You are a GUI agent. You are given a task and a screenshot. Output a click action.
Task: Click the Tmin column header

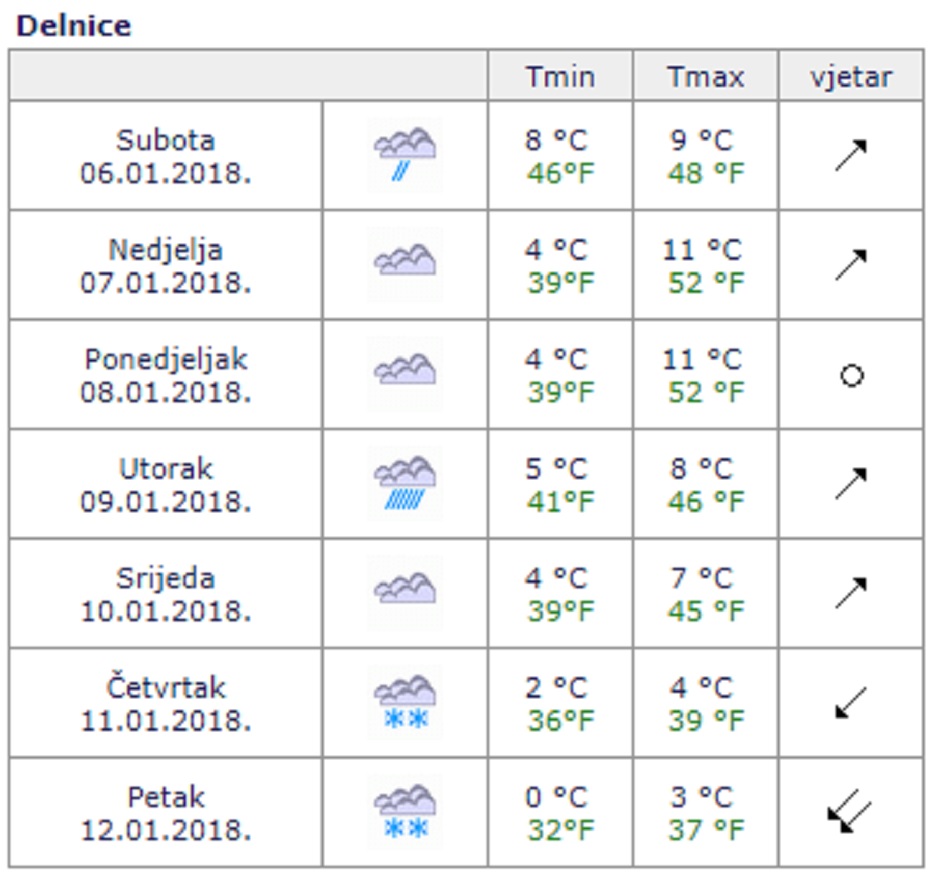tap(560, 77)
